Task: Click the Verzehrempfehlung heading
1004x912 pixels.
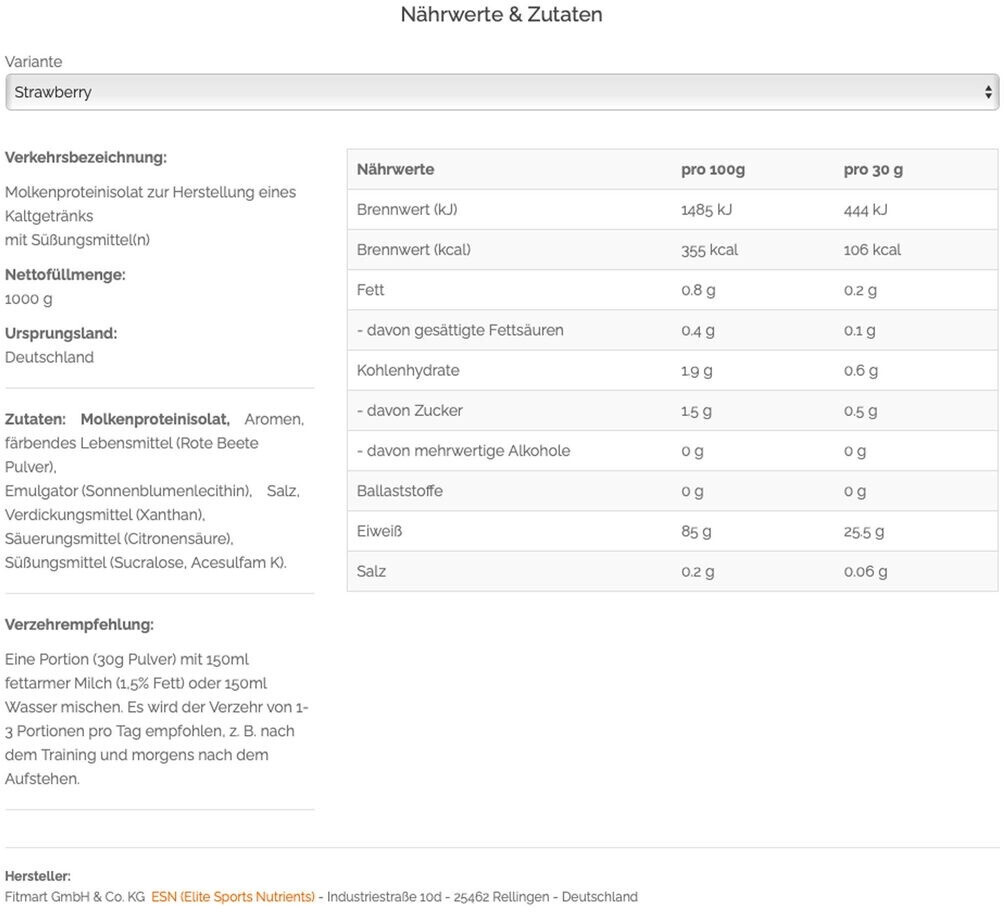Action: (x=79, y=624)
